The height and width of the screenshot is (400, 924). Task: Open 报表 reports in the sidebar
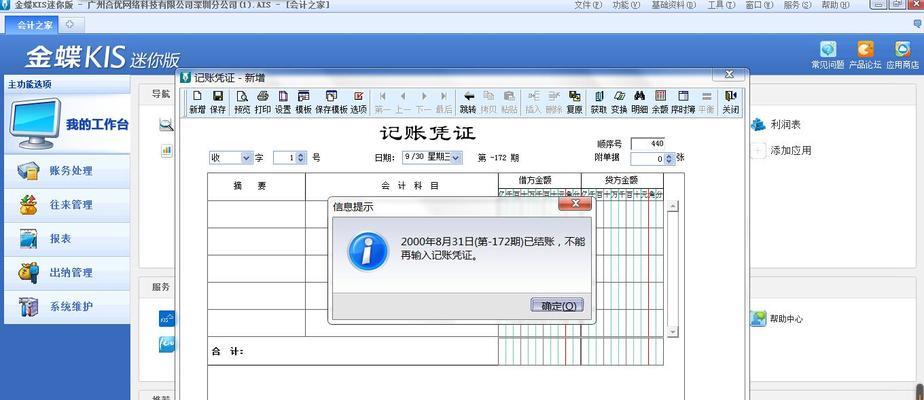click(x=67, y=239)
